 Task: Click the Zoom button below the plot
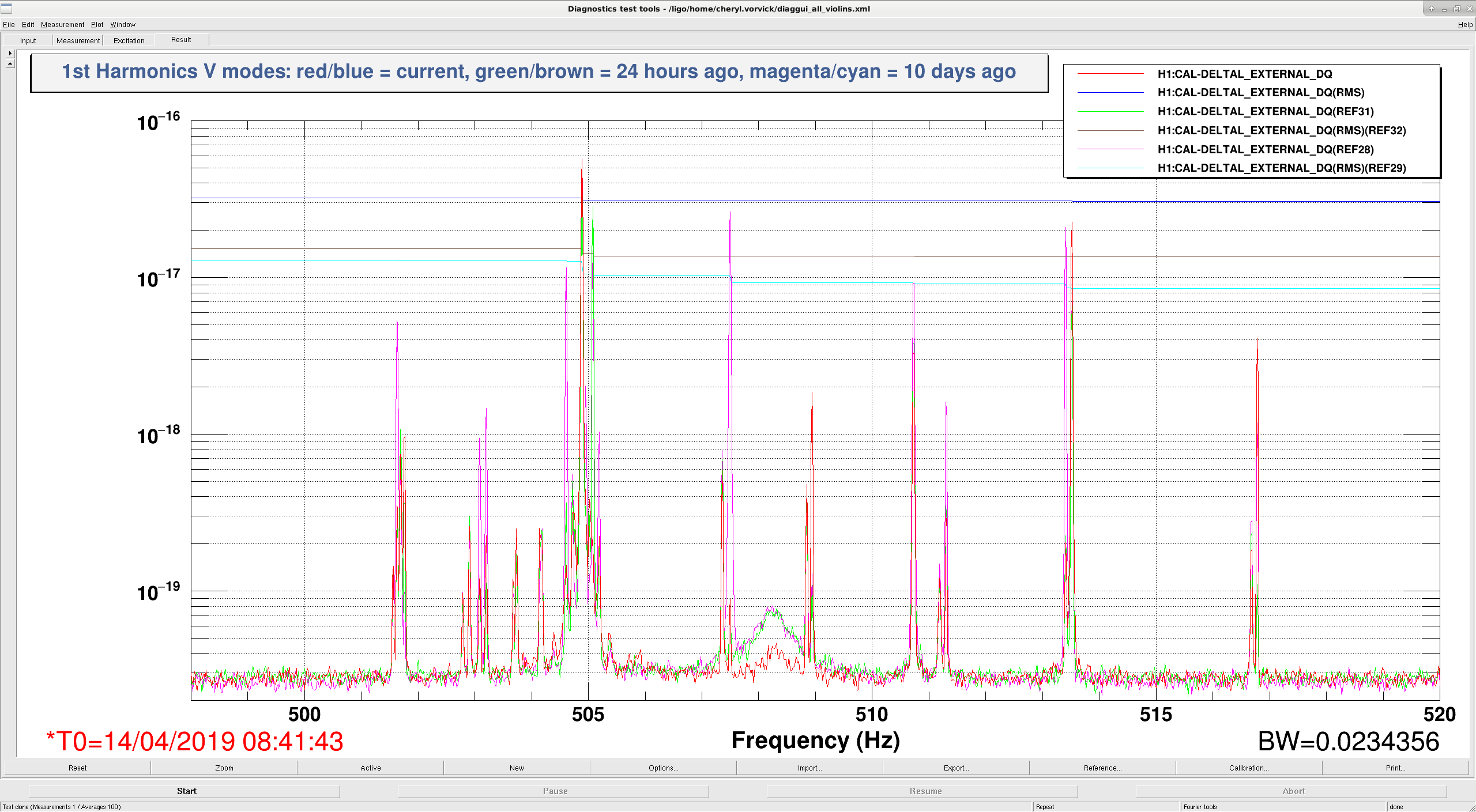224,768
